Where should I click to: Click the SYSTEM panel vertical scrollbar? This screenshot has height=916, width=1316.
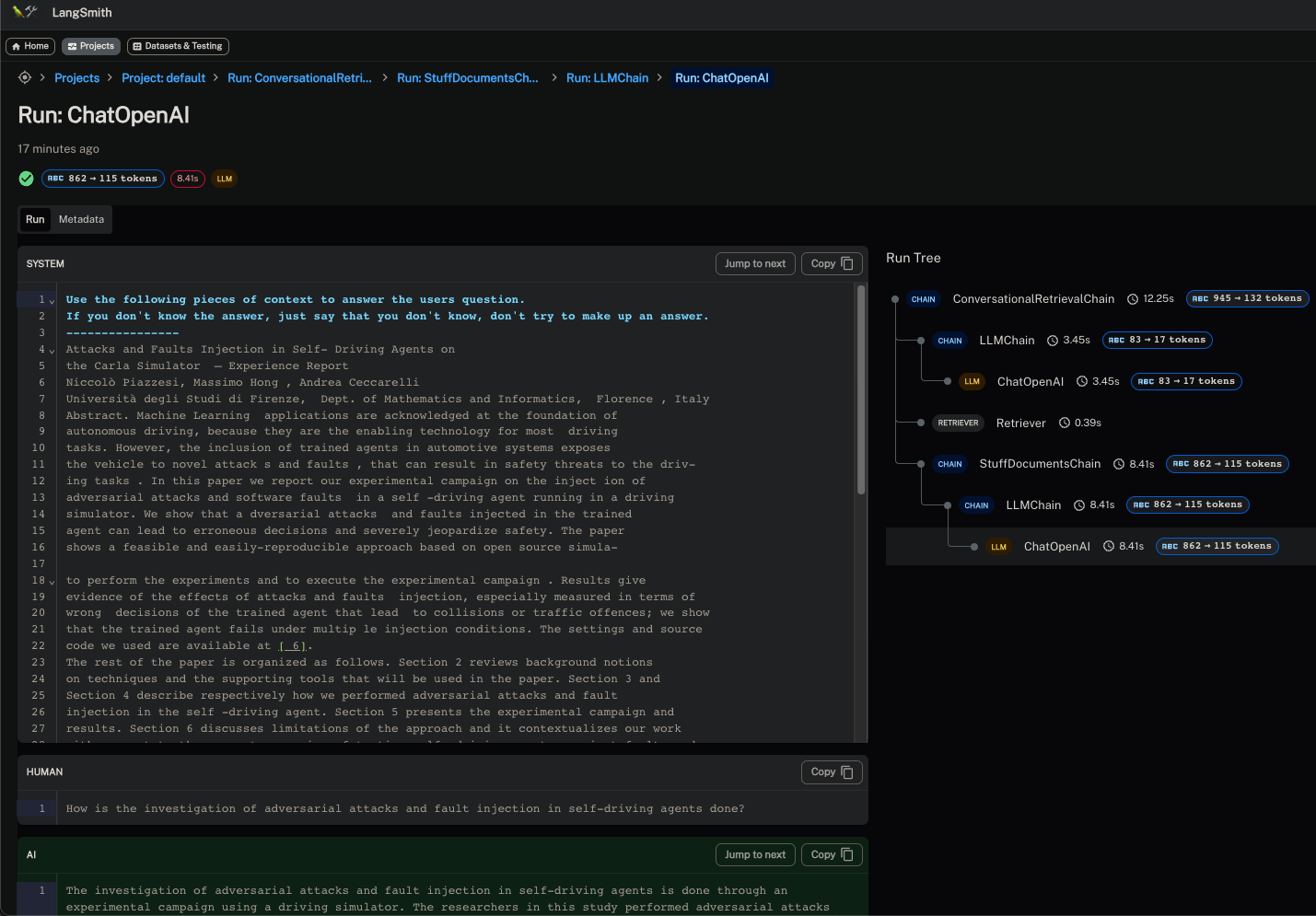coord(861,389)
